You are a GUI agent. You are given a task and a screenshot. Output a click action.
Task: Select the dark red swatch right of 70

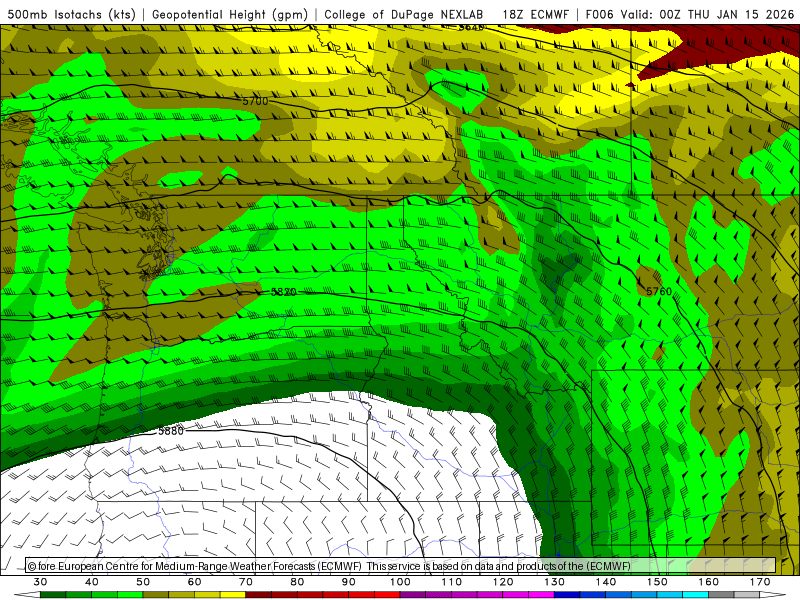click(258, 595)
